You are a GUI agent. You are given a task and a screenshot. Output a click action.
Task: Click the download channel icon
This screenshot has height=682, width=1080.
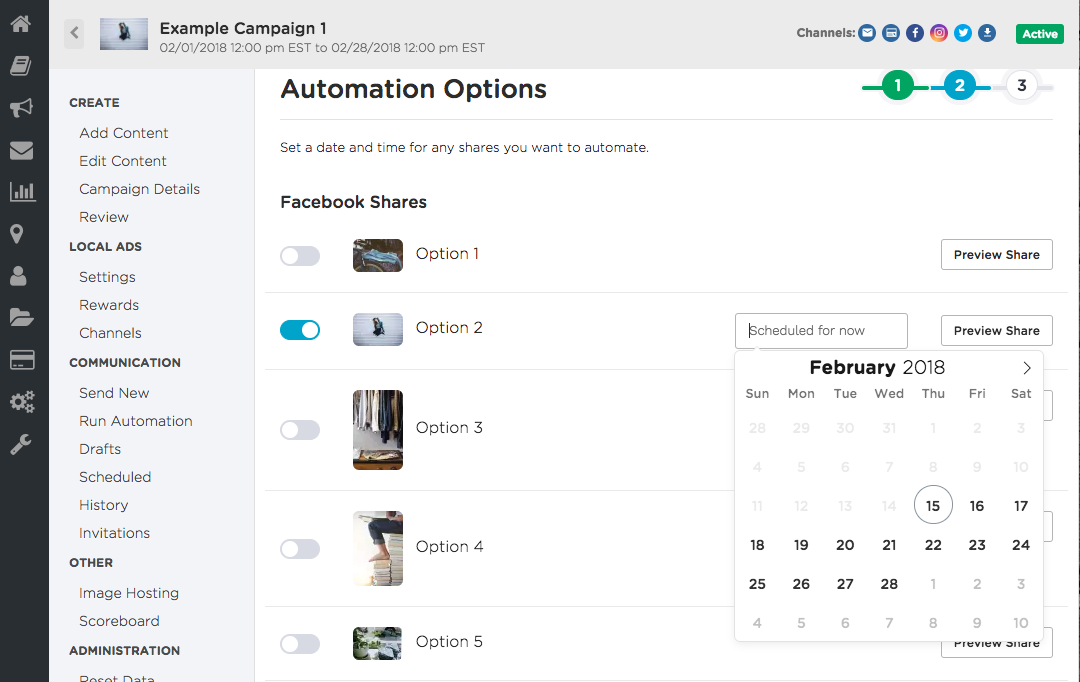point(987,32)
